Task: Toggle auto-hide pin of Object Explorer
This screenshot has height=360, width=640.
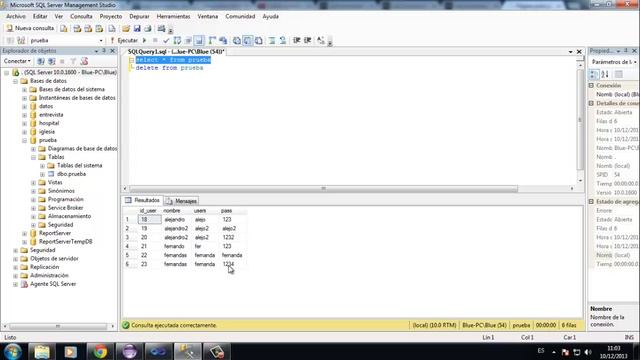Action: [104, 51]
